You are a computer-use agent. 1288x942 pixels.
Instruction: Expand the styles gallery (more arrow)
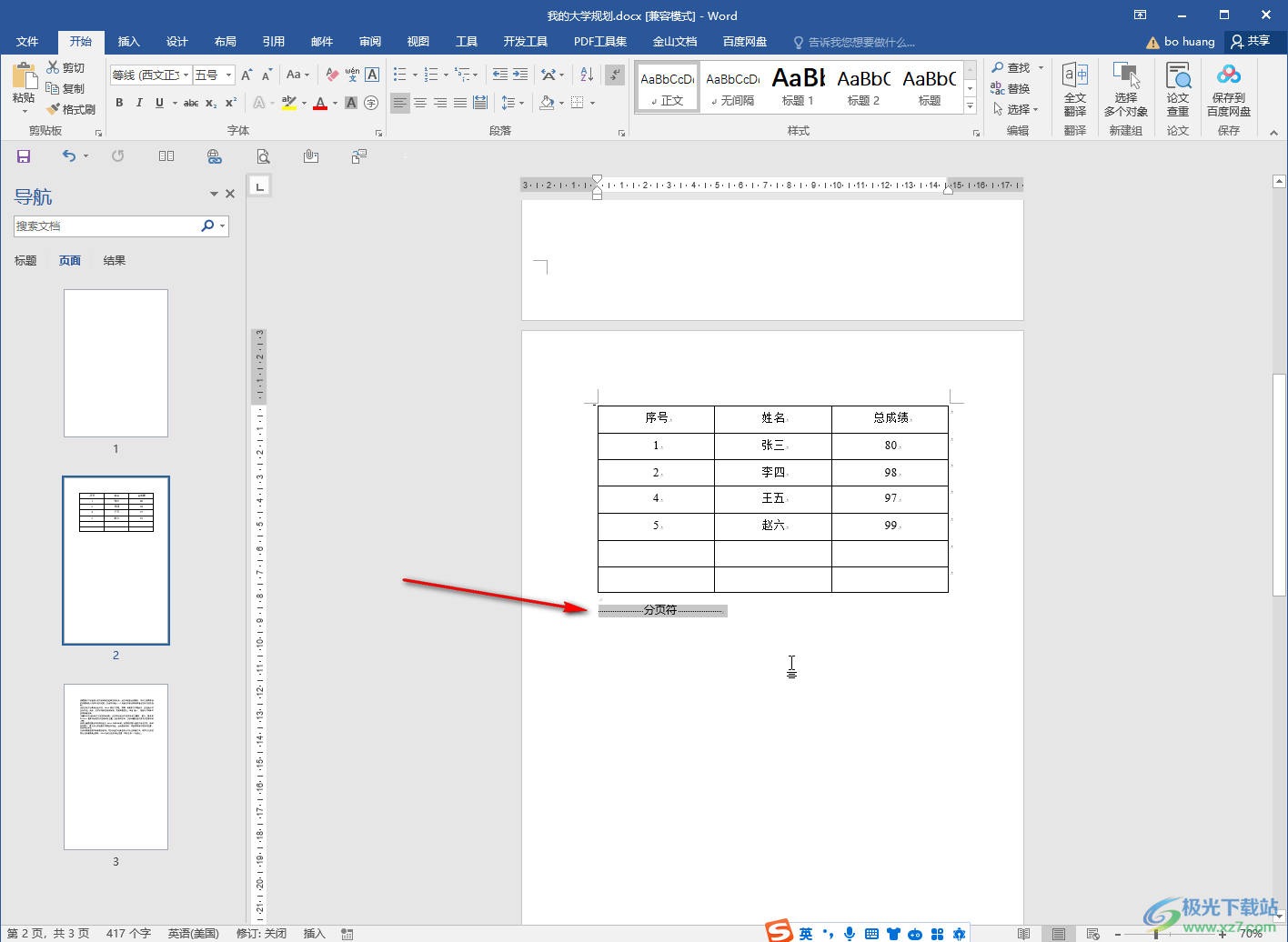point(970,106)
